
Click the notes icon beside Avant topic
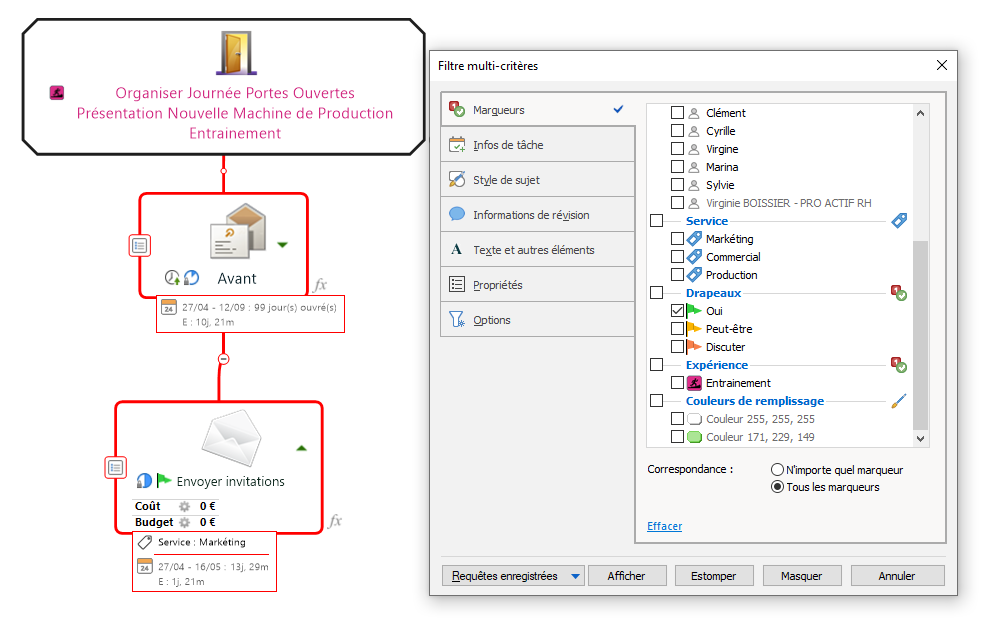140,245
